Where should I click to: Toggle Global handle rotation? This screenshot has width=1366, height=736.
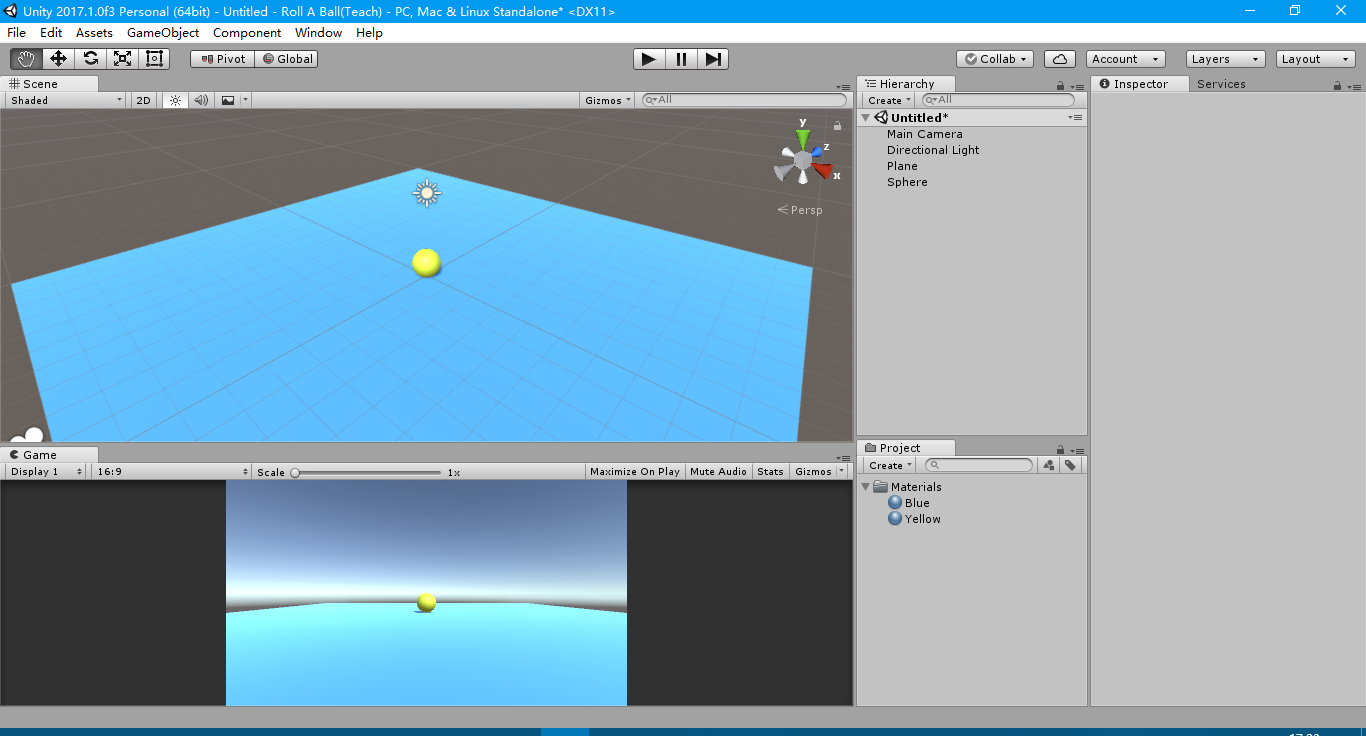pos(287,59)
